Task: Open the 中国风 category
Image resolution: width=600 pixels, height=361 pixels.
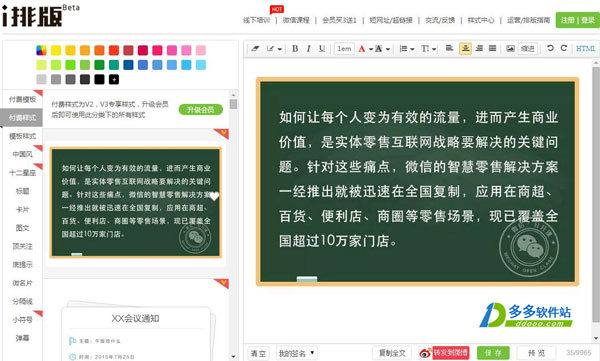Action: 22,154
